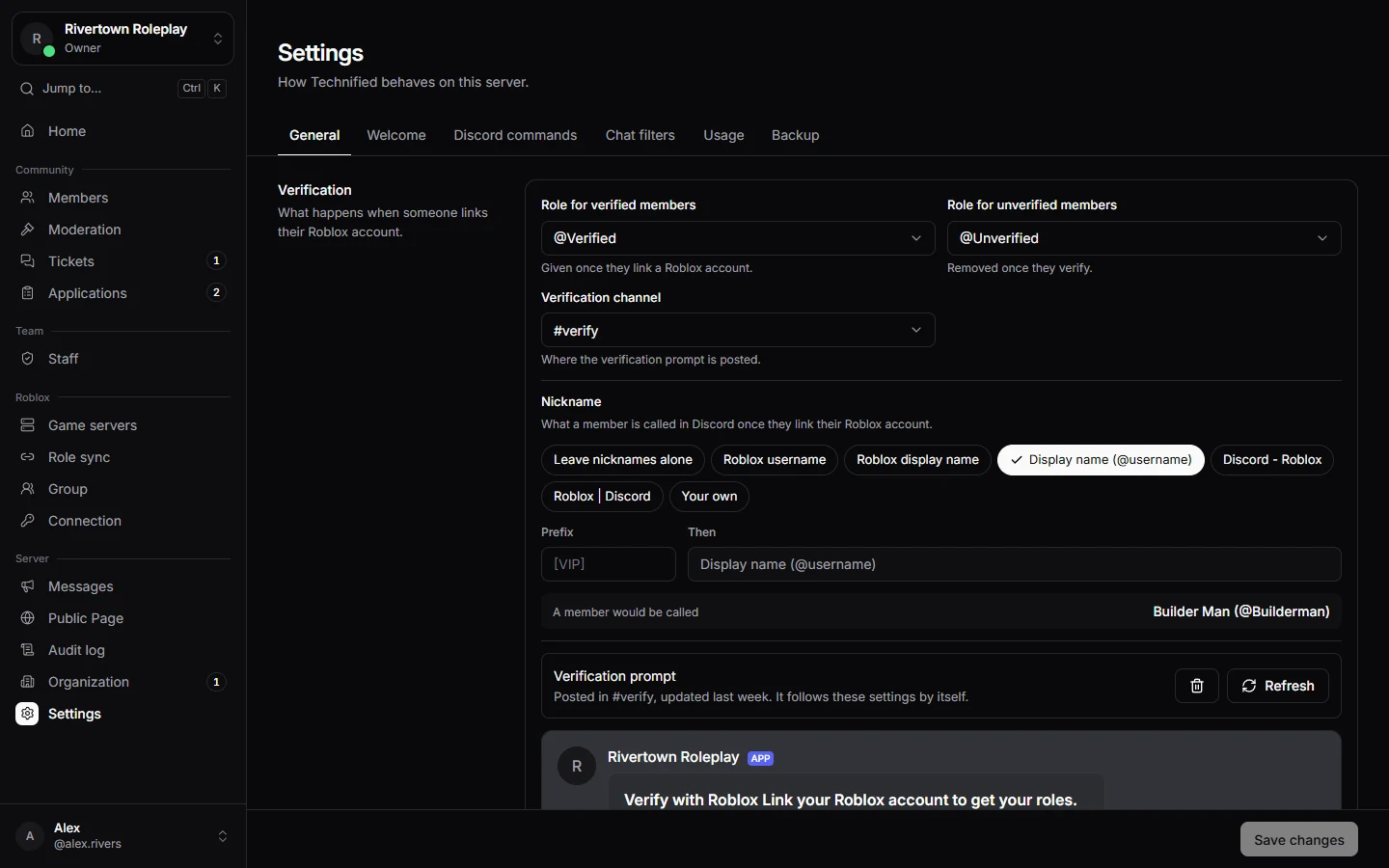Click the Applications clipboard icon
The height and width of the screenshot is (868, 1389).
click(28, 293)
